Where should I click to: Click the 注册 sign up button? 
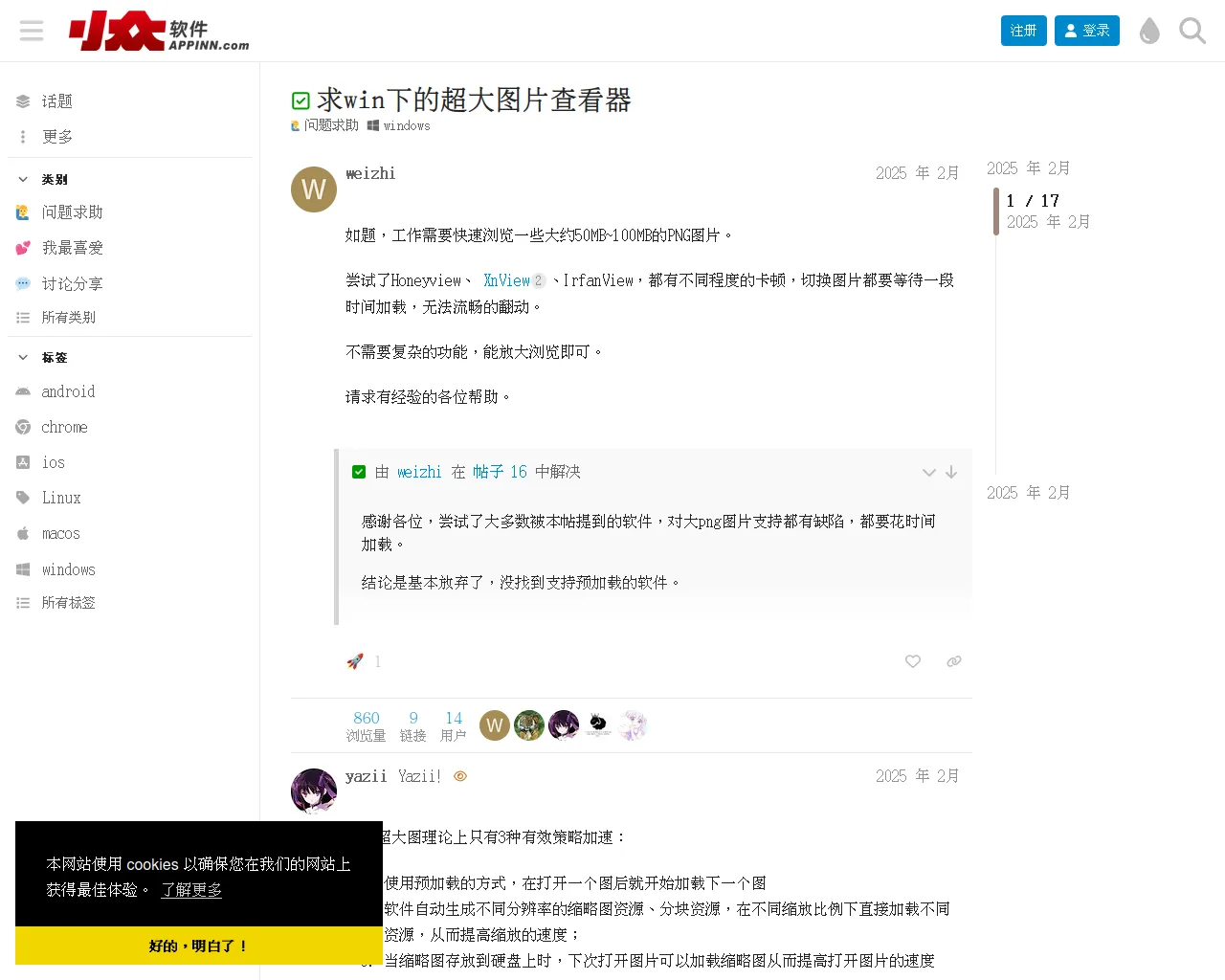pyautogui.click(x=1023, y=31)
